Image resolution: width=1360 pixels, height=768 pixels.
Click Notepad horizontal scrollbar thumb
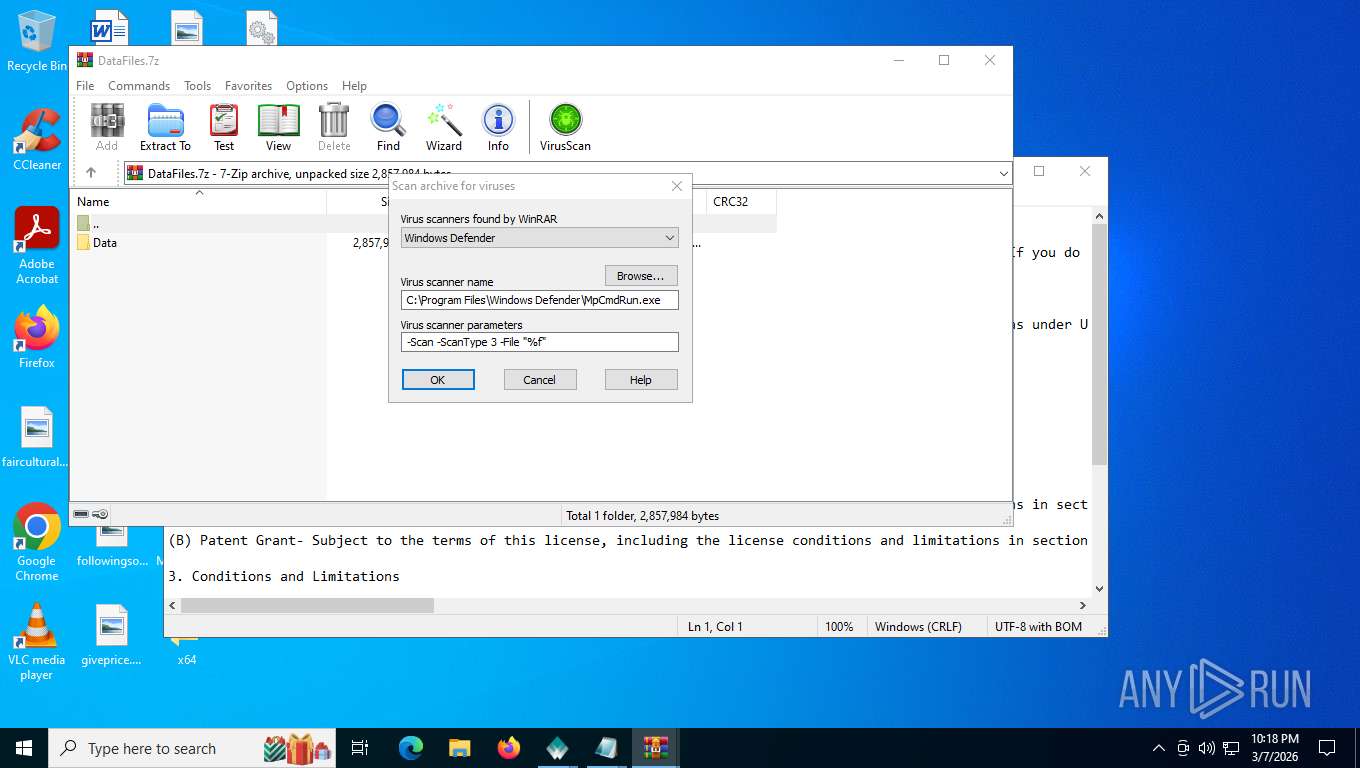(x=307, y=605)
